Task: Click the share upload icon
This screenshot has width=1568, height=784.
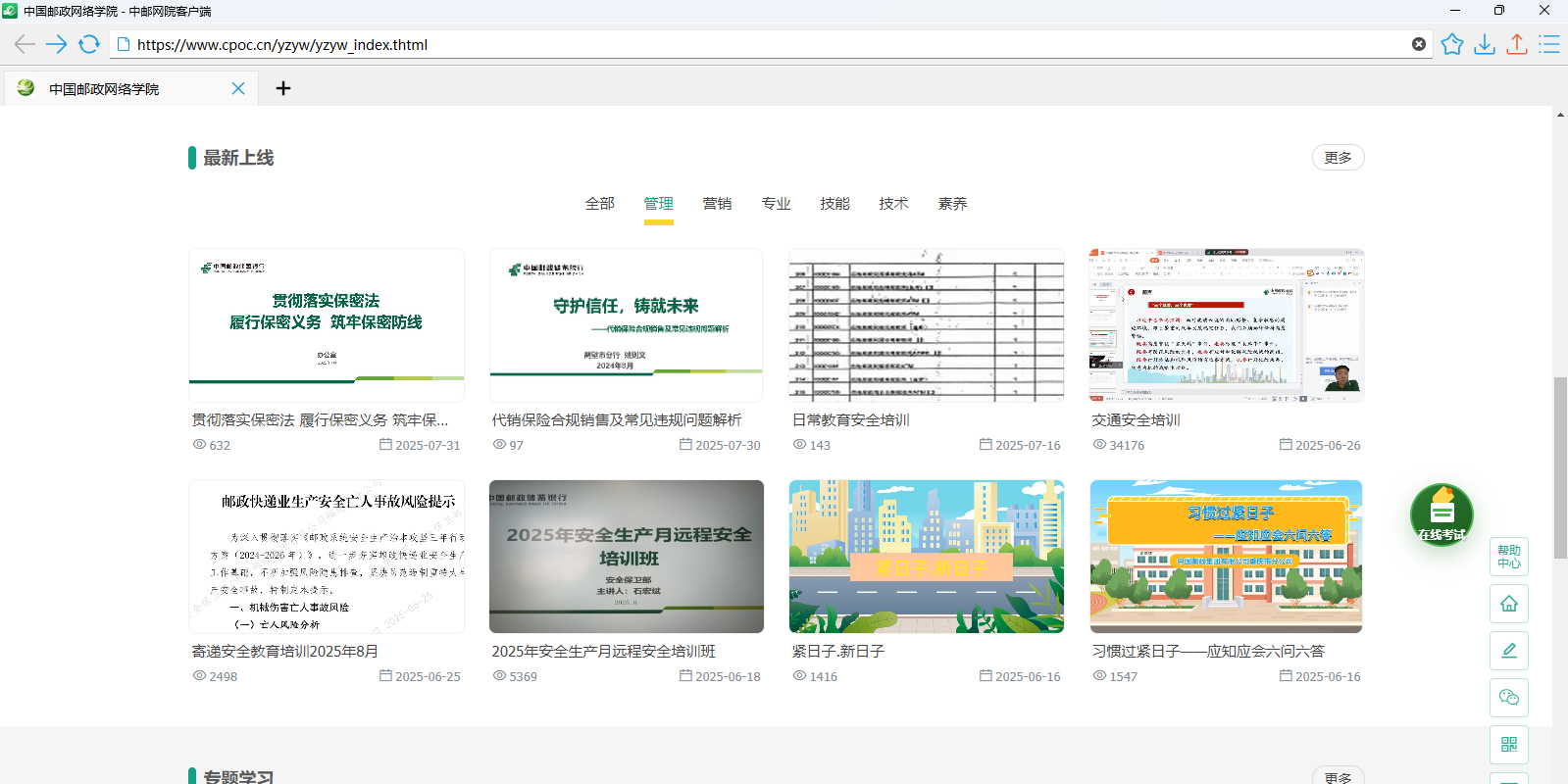Action: click(1517, 44)
